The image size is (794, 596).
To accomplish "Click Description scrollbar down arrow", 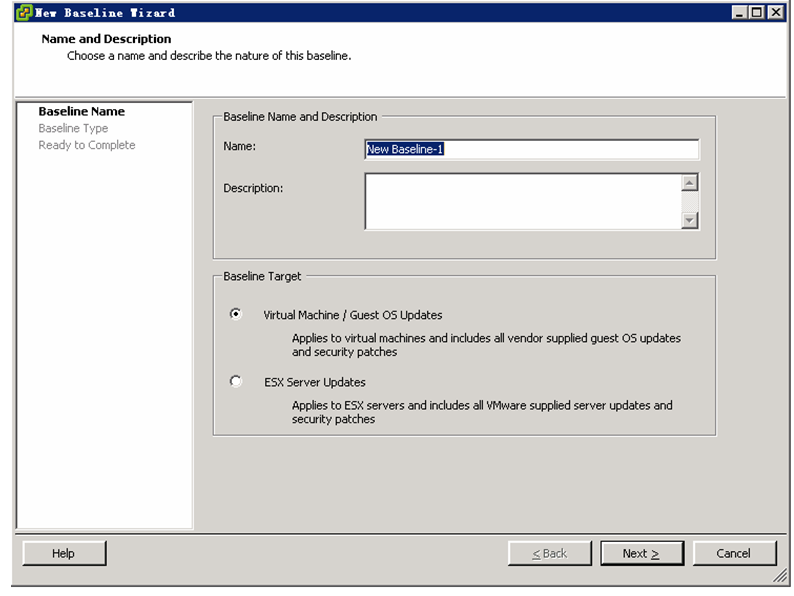I will click(x=689, y=220).
